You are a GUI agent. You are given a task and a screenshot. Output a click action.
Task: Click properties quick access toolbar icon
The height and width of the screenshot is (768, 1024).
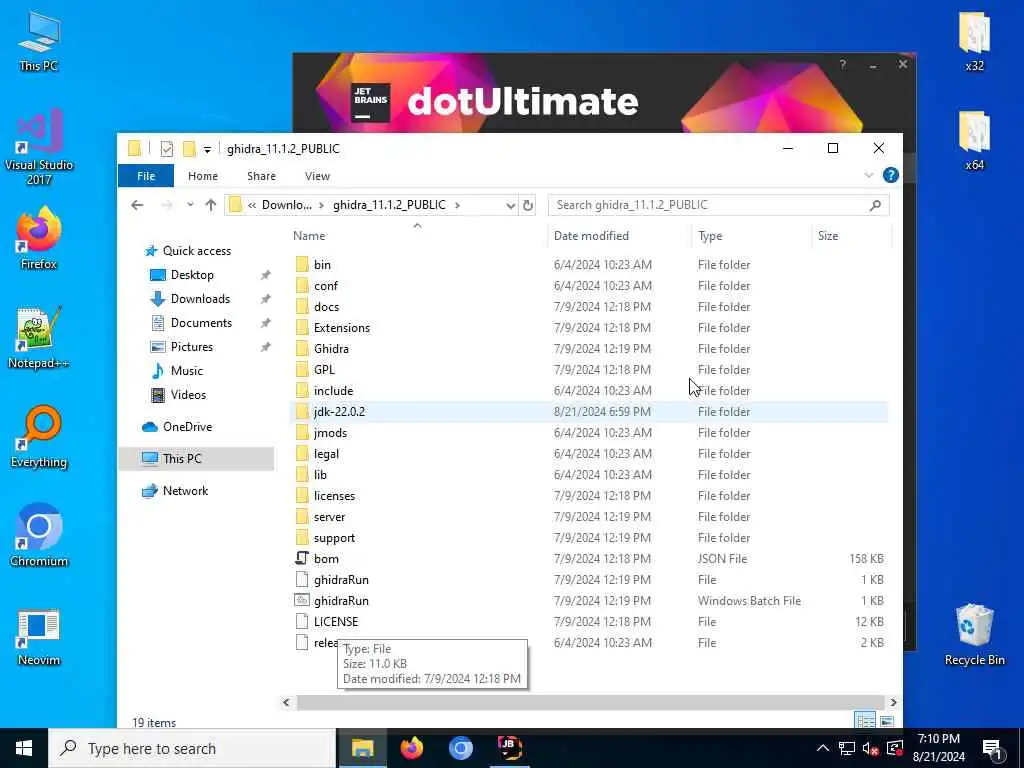click(167, 149)
